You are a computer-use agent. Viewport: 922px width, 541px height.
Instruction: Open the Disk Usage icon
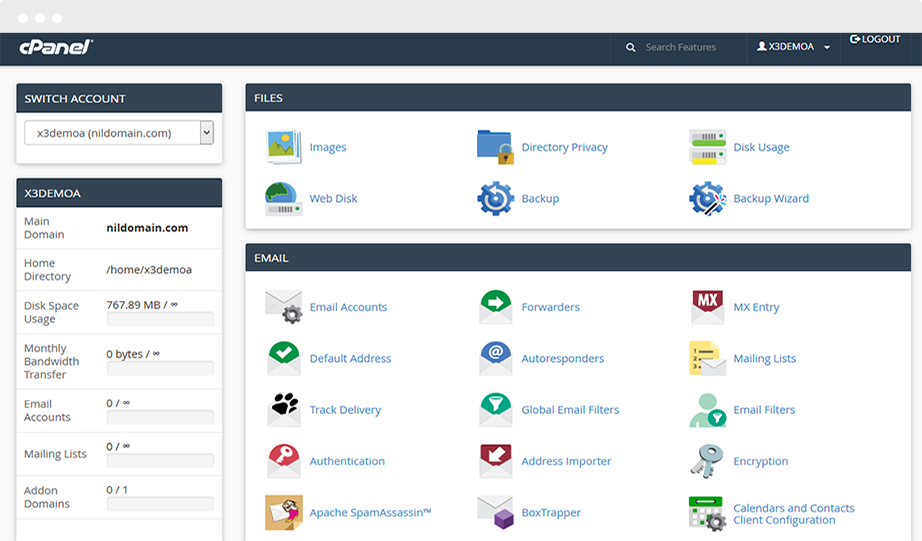coord(707,147)
